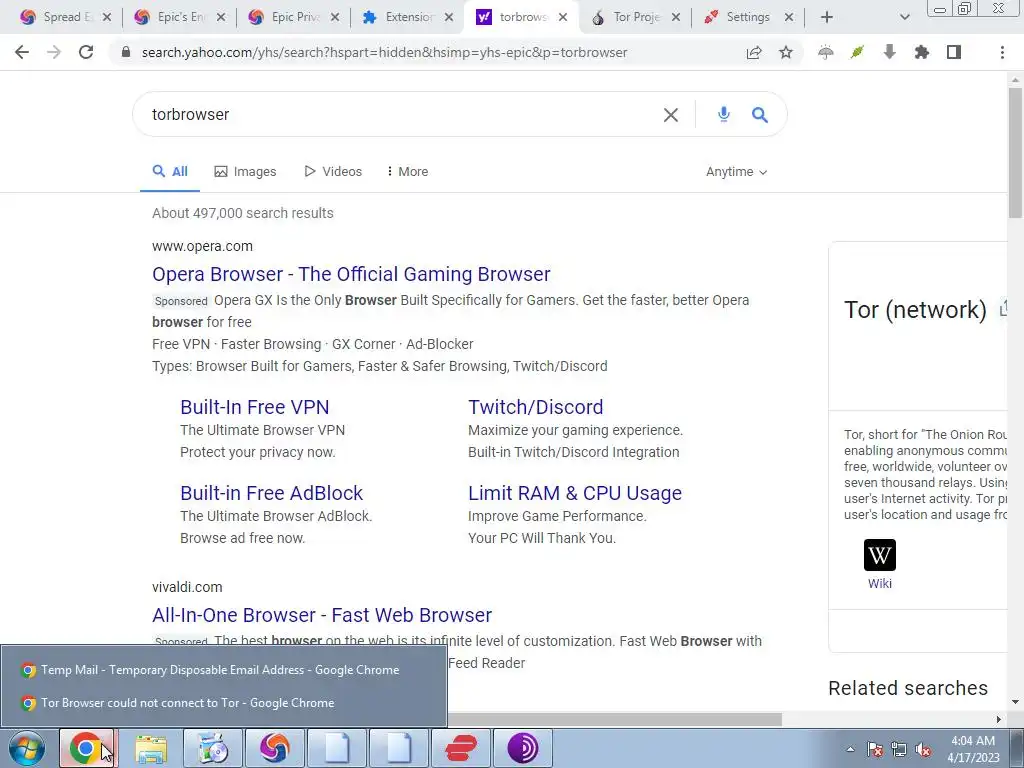Go forward with the forward arrow
Image resolution: width=1024 pixels, height=768 pixels.
click(x=54, y=52)
